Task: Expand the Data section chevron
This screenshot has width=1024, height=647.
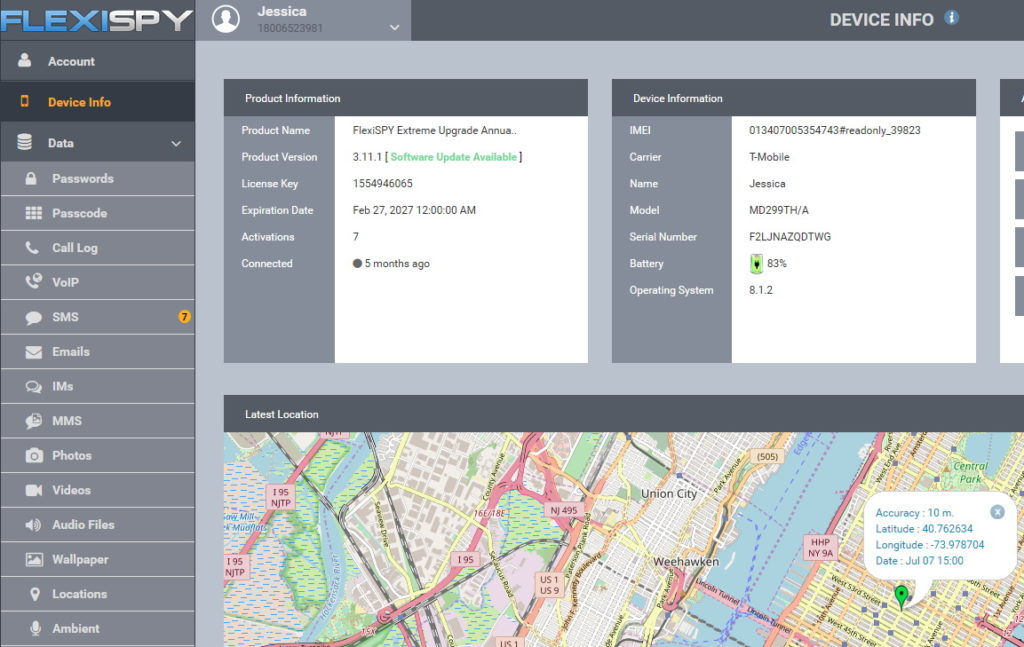Action: 176,144
